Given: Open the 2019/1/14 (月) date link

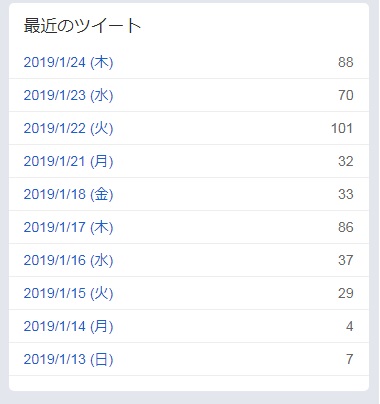Looking at the screenshot, I should click(68, 326).
